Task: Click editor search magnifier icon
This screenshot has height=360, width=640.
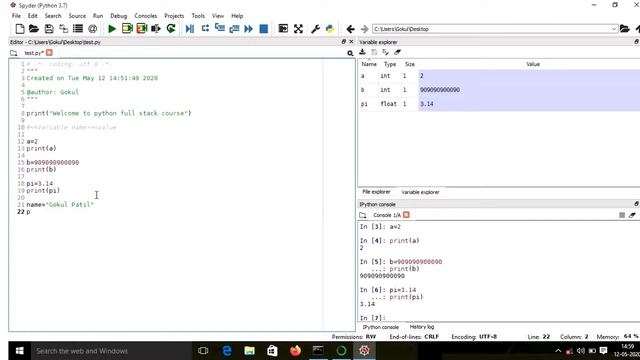Action: click(350, 53)
